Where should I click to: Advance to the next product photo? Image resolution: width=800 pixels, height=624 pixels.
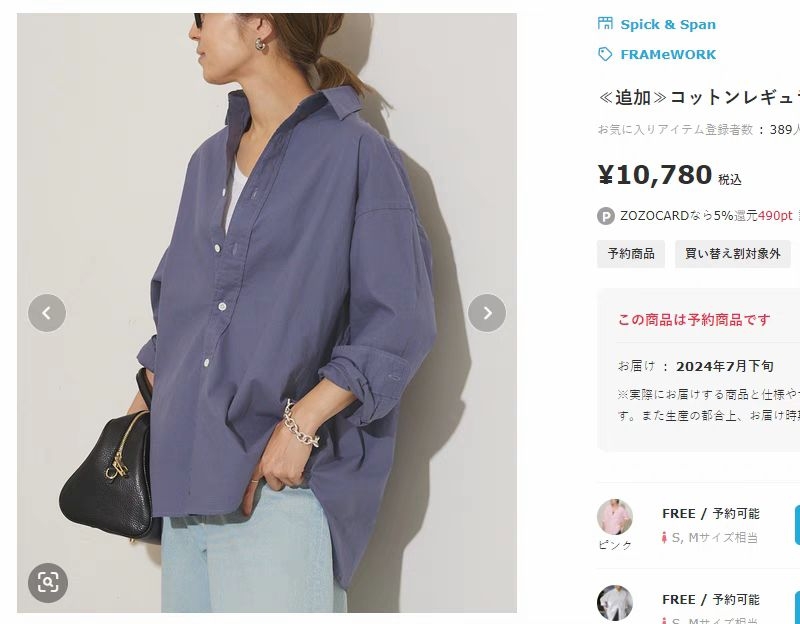click(487, 313)
